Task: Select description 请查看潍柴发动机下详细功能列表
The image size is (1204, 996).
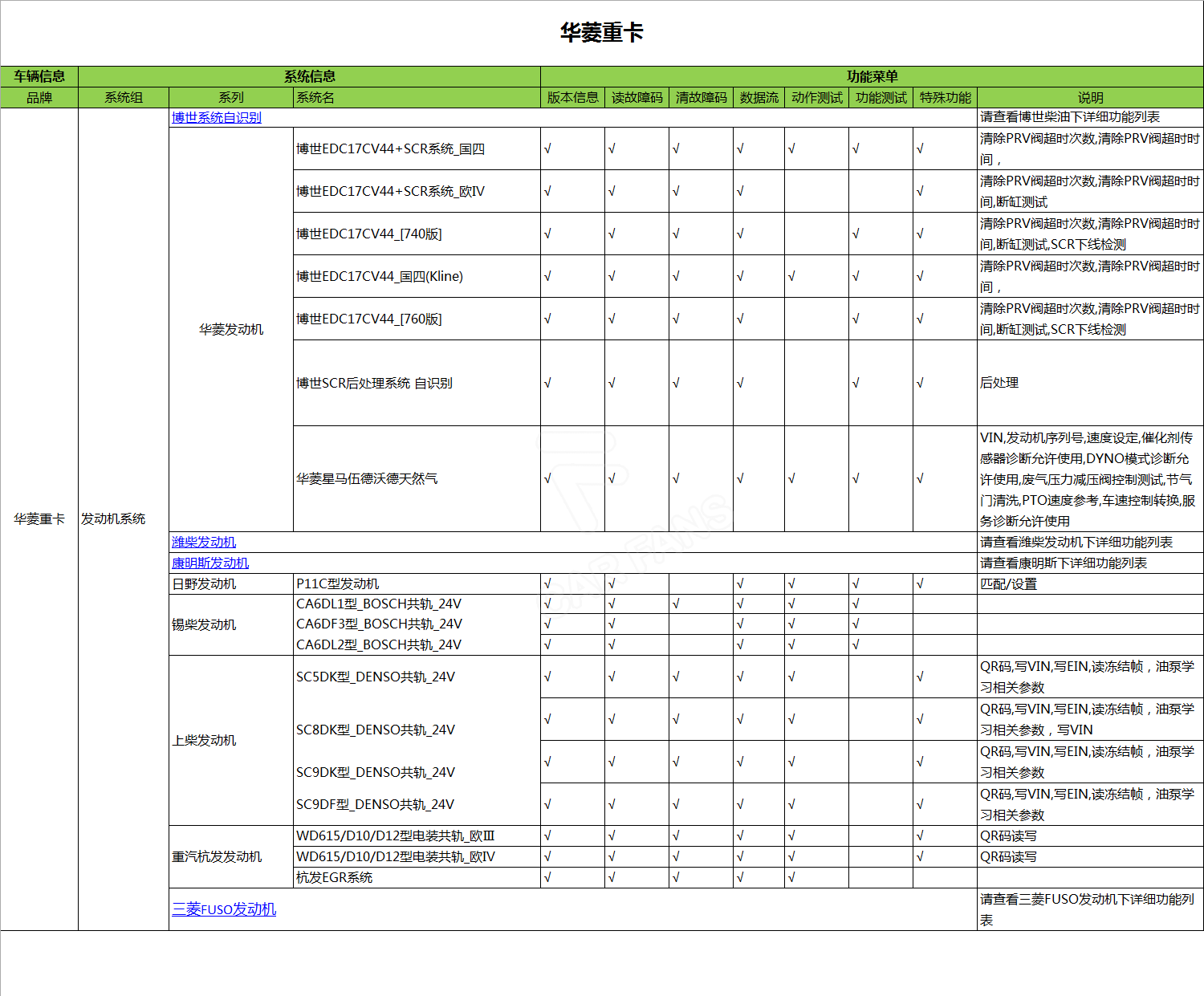Action: [x=1090, y=542]
